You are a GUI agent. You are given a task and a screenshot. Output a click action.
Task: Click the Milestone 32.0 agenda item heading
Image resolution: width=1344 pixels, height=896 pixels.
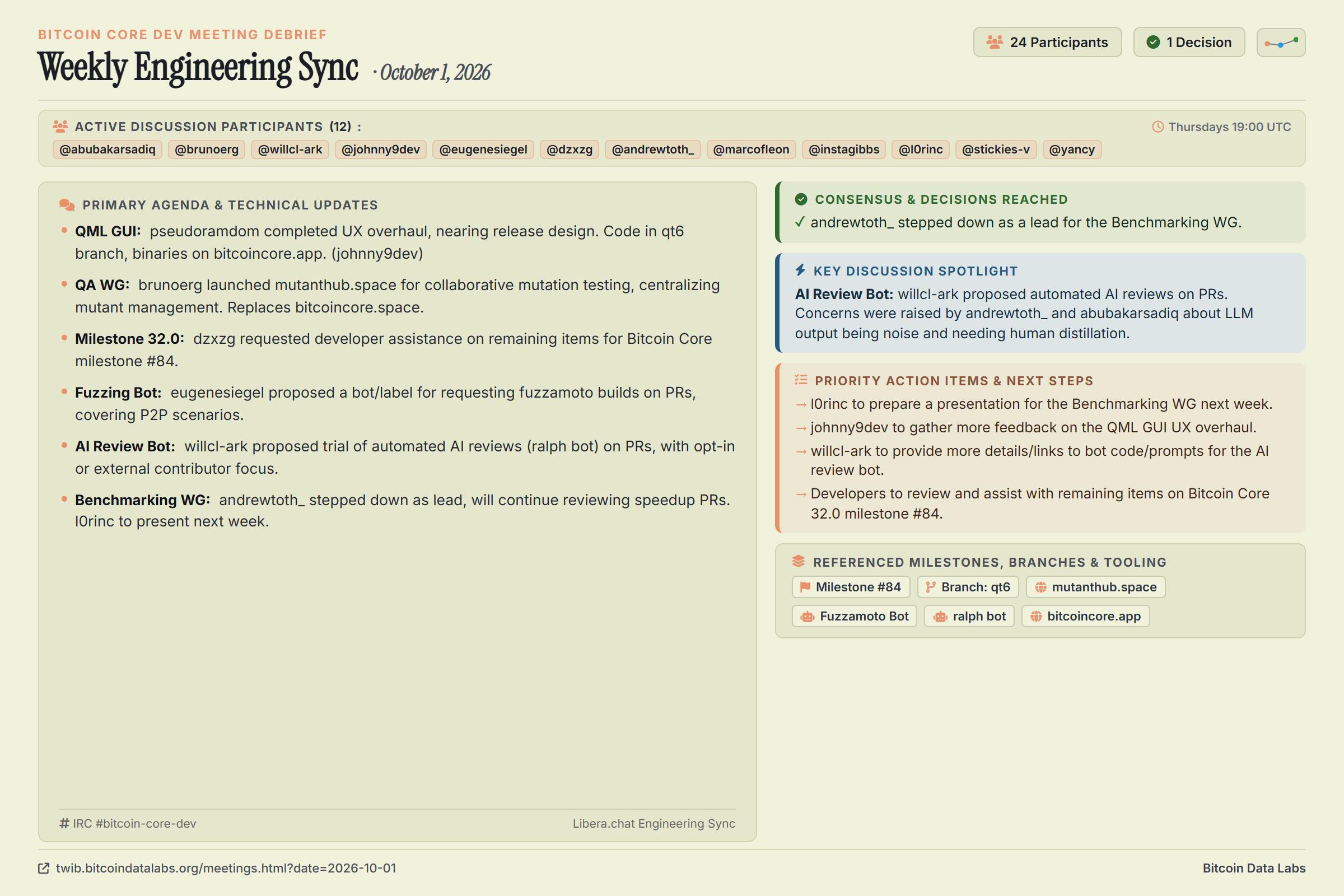click(x=129, y=338)
